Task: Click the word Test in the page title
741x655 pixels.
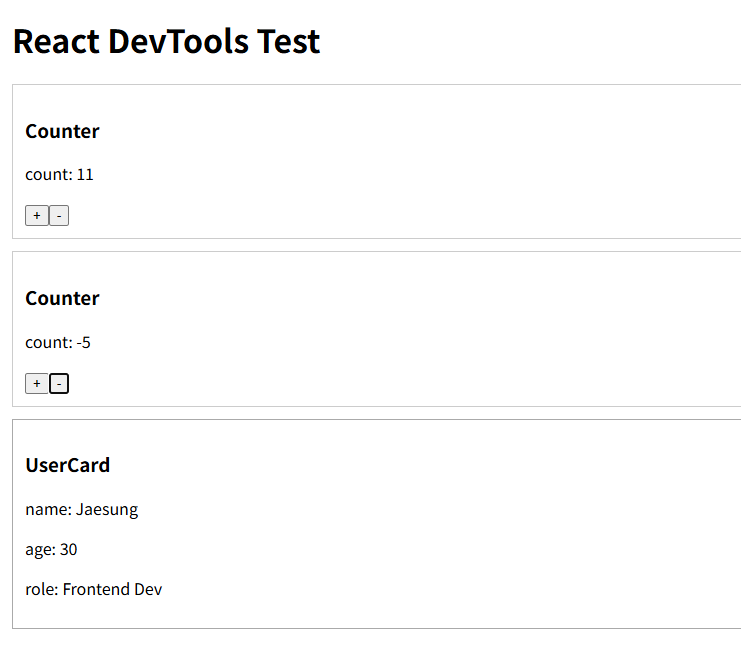Action: [x=288, y=42]
